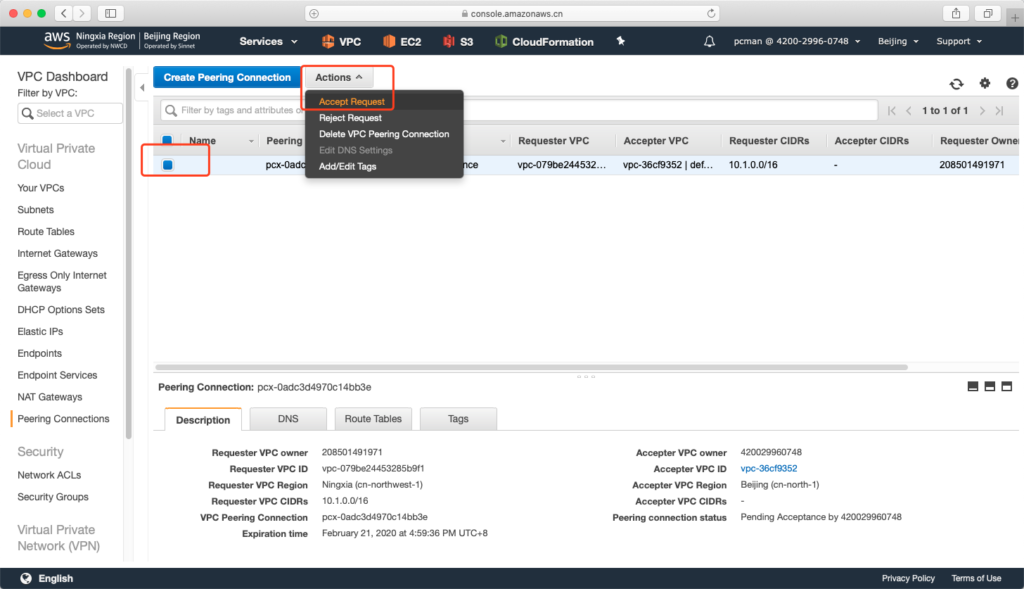Open the EC2 service shortcut

(x=402, y=42)
